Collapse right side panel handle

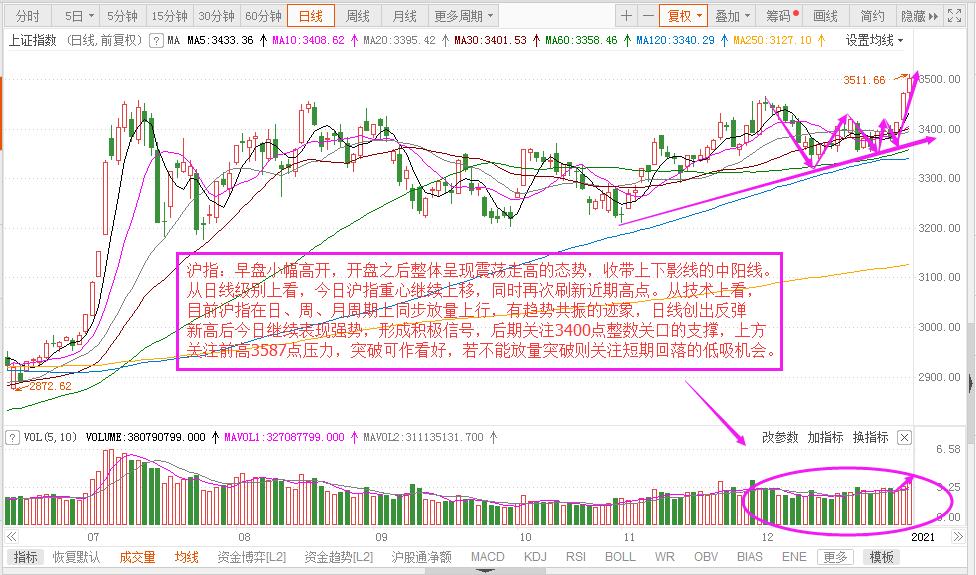click(972, 383)
